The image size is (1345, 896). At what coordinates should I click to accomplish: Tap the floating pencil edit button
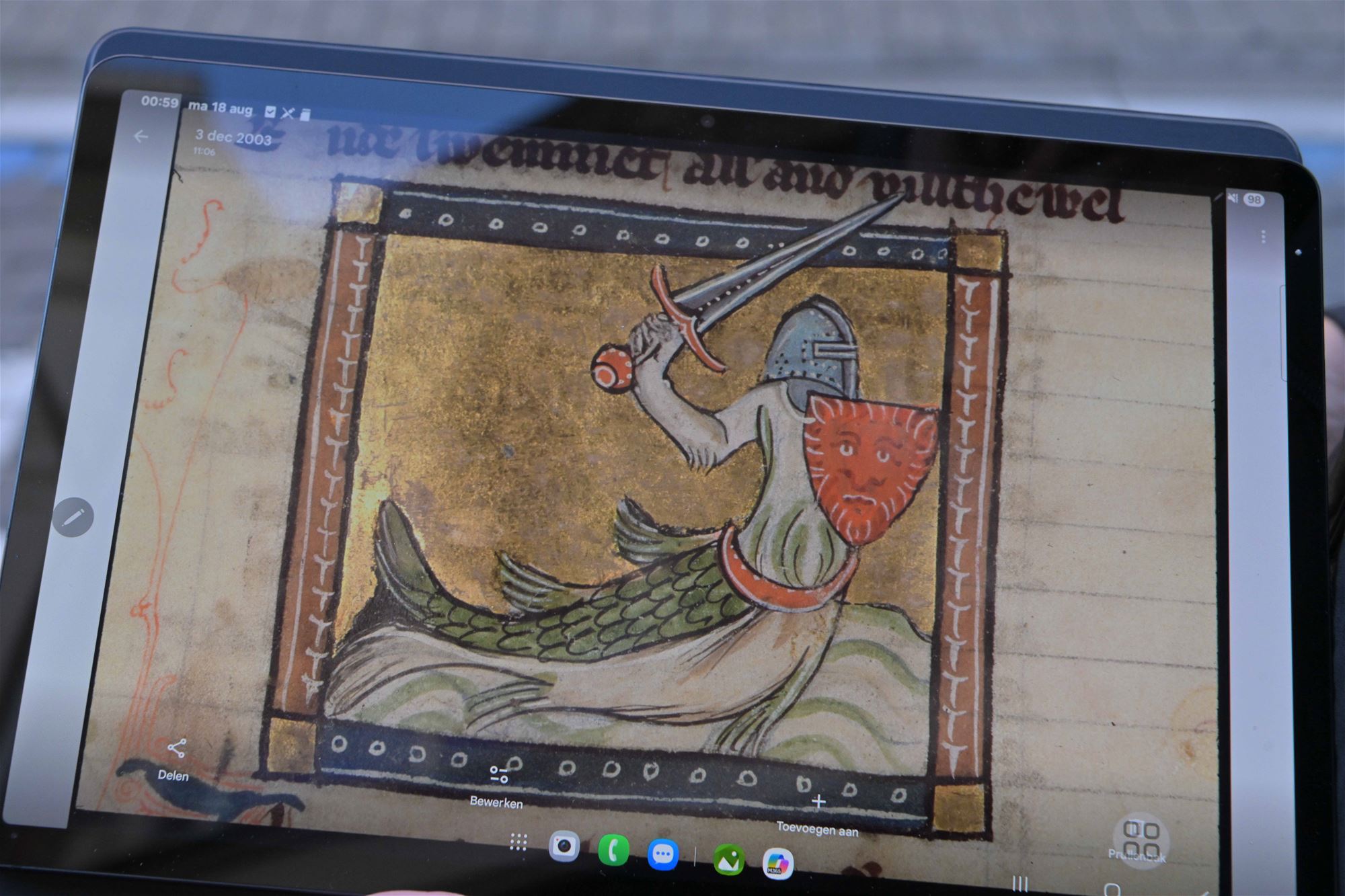coord(73,516)
